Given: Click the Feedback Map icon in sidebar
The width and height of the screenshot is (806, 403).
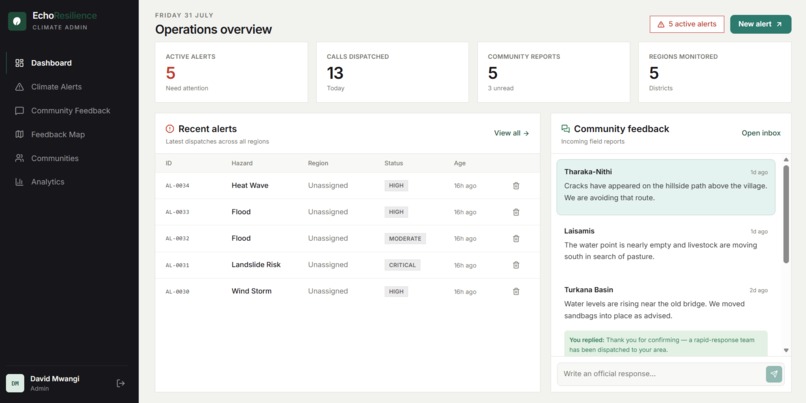Looking at the screenshot, I should 20,135.
